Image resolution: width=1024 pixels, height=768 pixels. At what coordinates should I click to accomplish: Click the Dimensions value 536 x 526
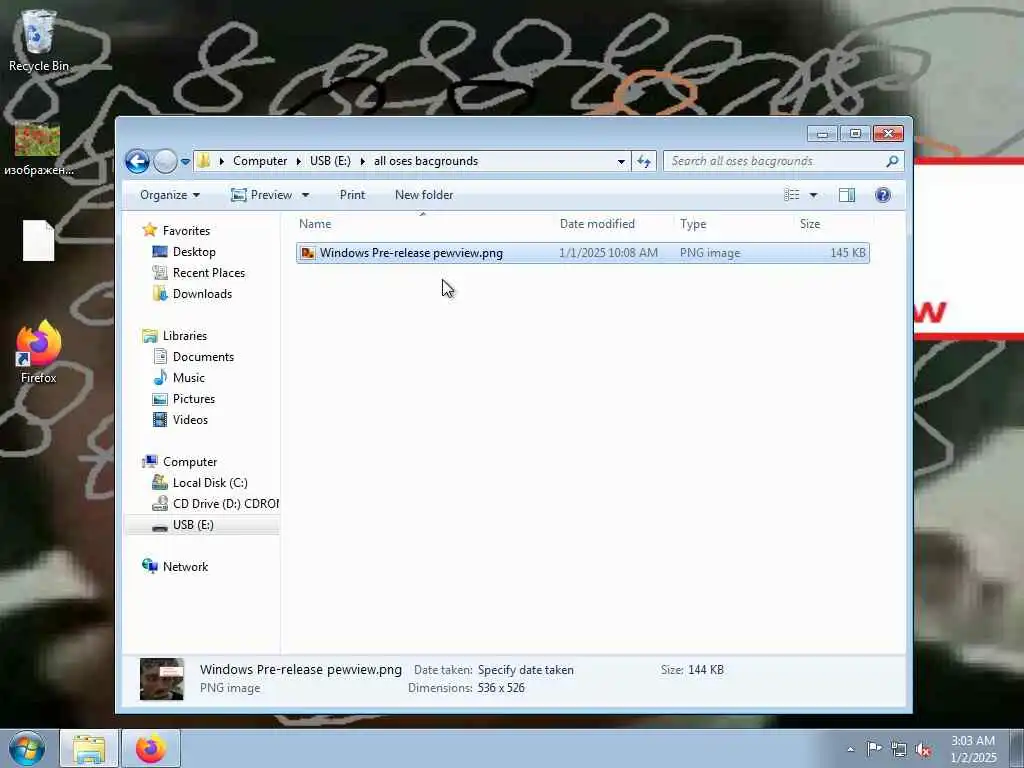click(501, 688)
